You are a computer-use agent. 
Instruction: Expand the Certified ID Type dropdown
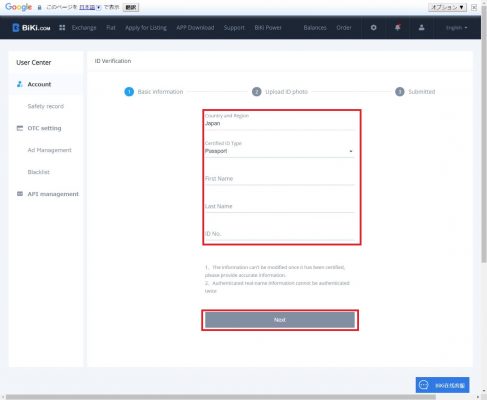[279, 151]
